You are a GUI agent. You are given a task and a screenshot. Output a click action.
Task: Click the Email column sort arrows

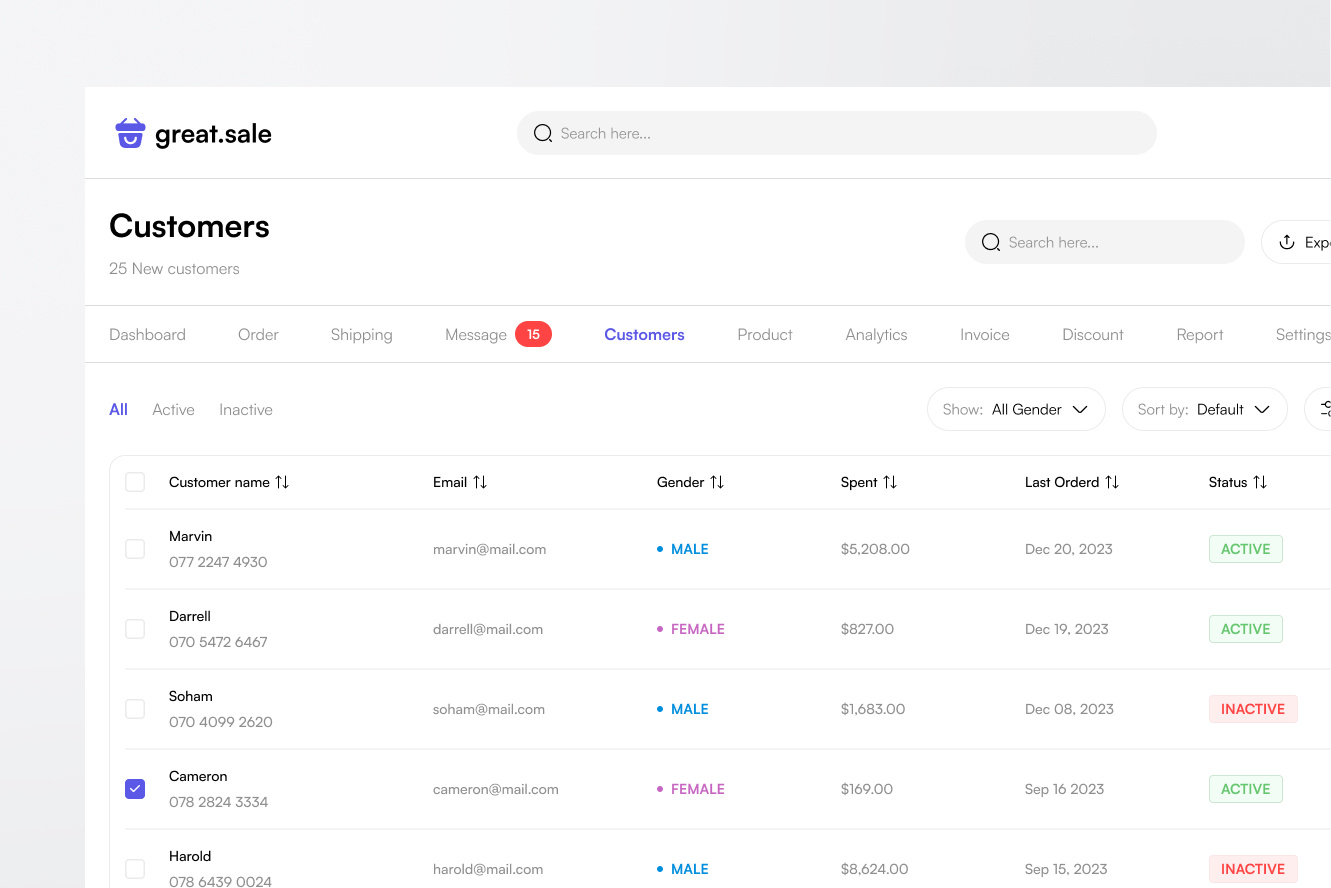click(x=482, y=482)
